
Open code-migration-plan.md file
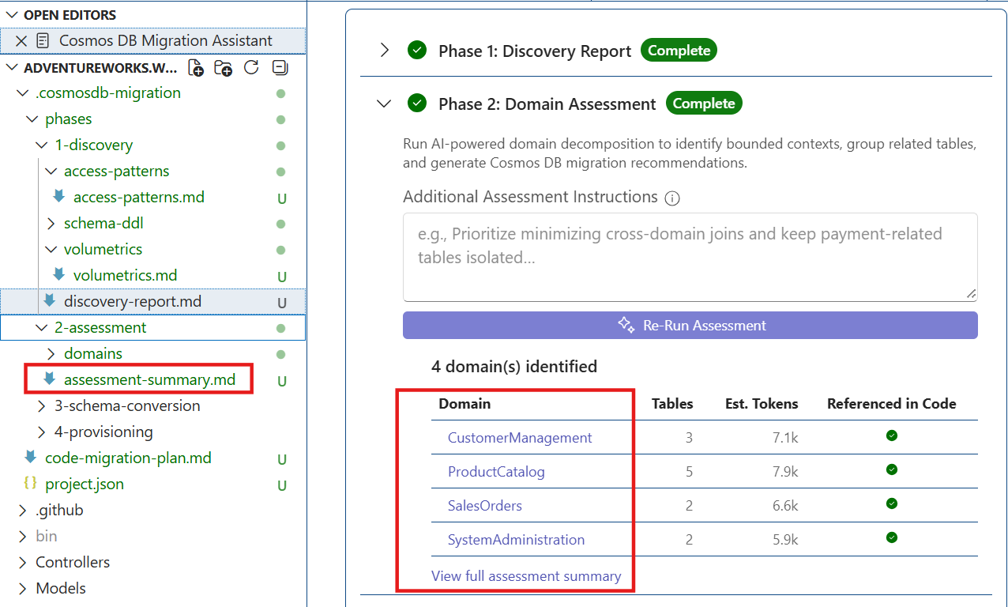[x=128, y=458]
